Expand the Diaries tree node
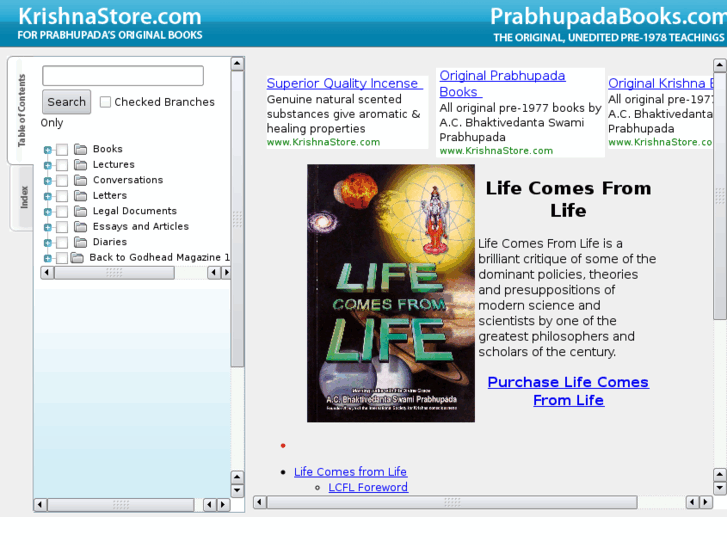The image size is (727, 545). point(47,243)
